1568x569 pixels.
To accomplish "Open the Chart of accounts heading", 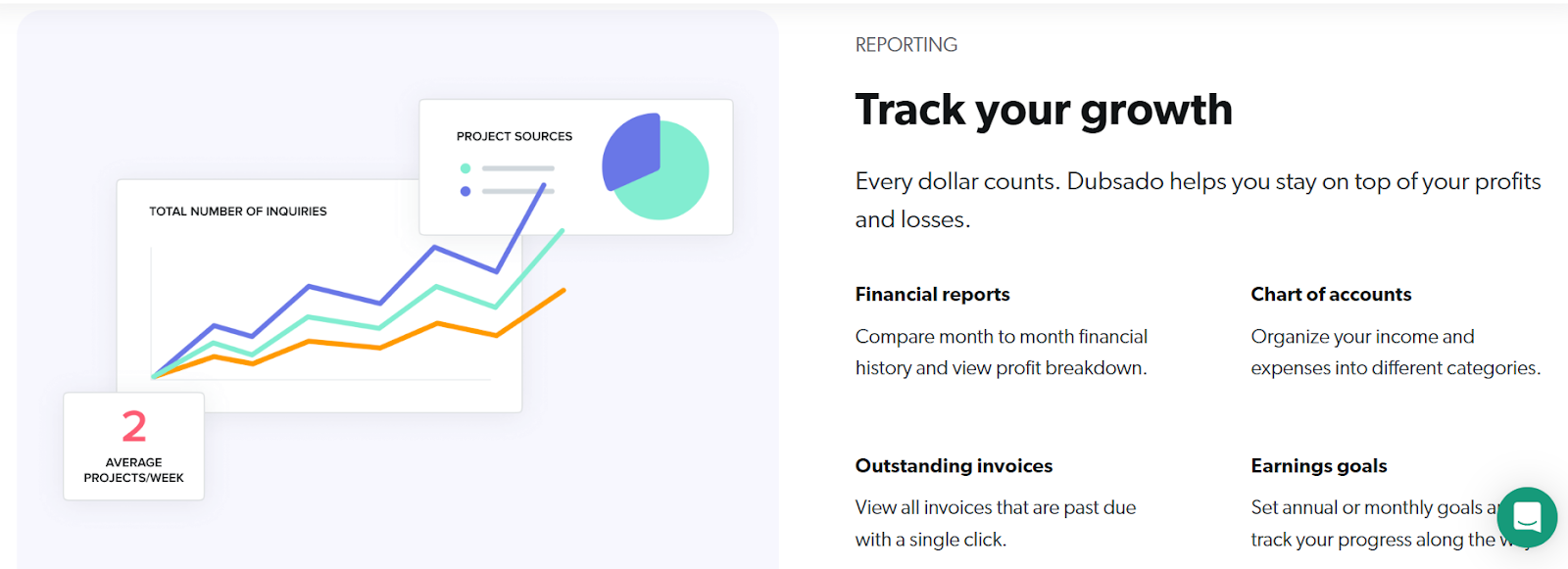I will (x=1331, y=295).
